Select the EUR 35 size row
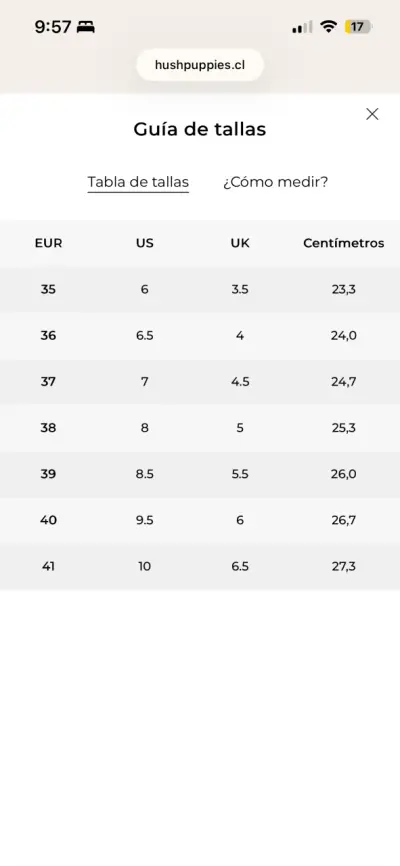The image size is (400, 866). pos(200,289)
